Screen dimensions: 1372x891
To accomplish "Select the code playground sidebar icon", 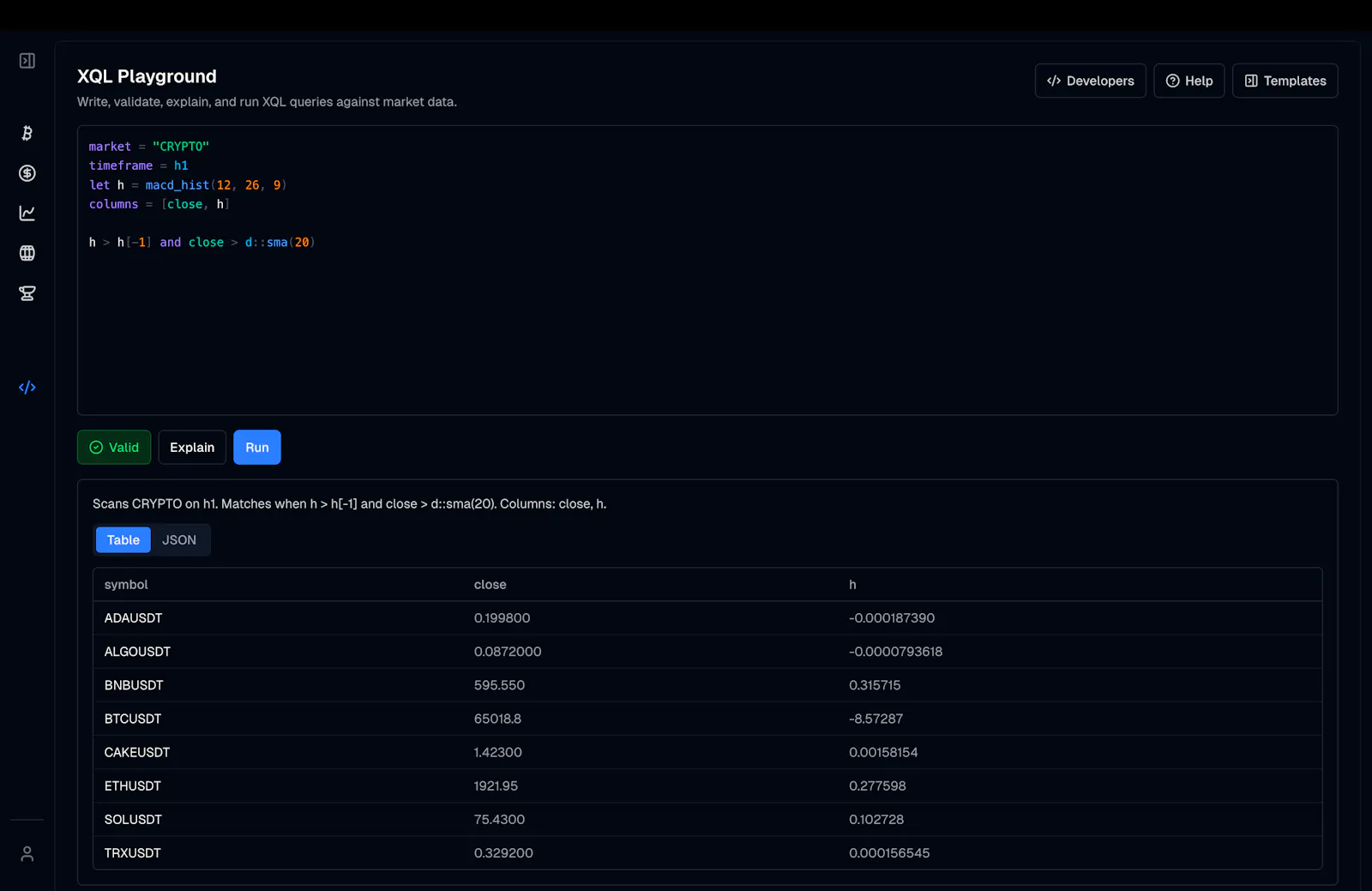I will [x=27, y=388].
